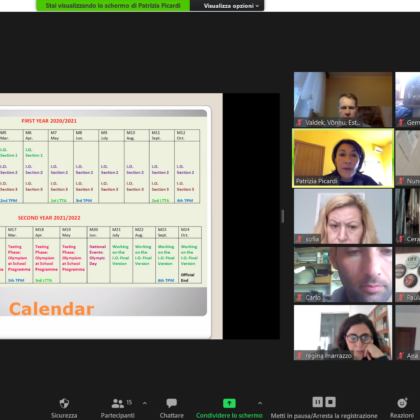The width and height of the screenshot is (420, 420).
Task: Click the divider handle beside video panel
Action: pos(283,216)
